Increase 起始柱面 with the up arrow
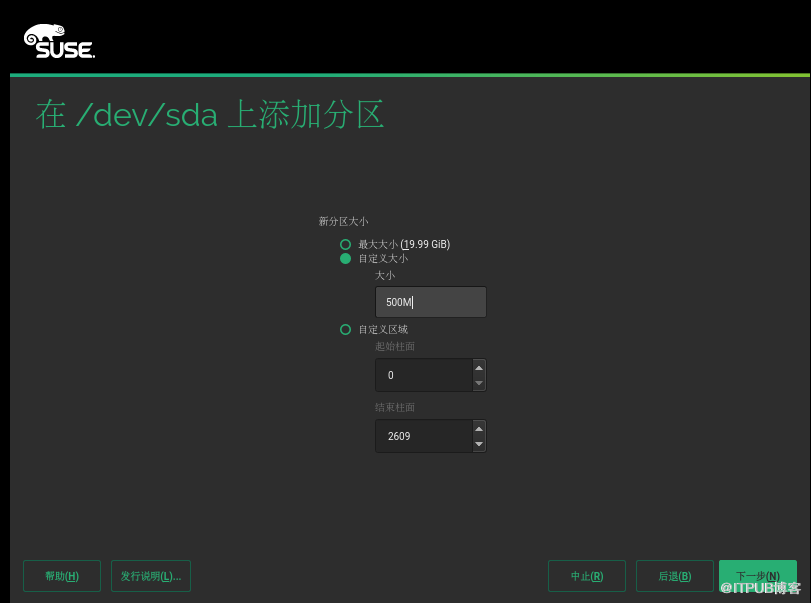 (478, 367)
